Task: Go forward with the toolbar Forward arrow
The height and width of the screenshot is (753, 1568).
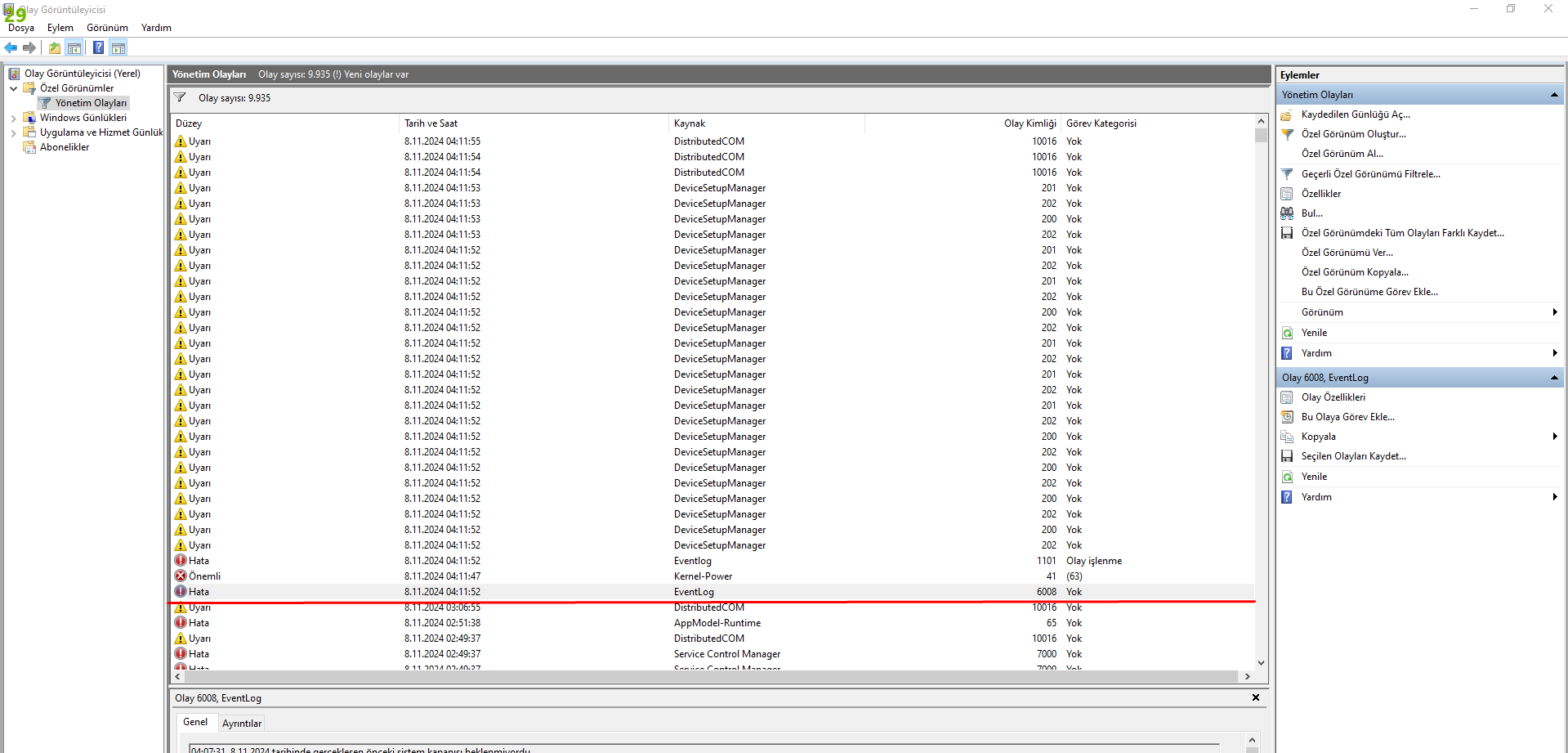Action: (x=29, y=48)
